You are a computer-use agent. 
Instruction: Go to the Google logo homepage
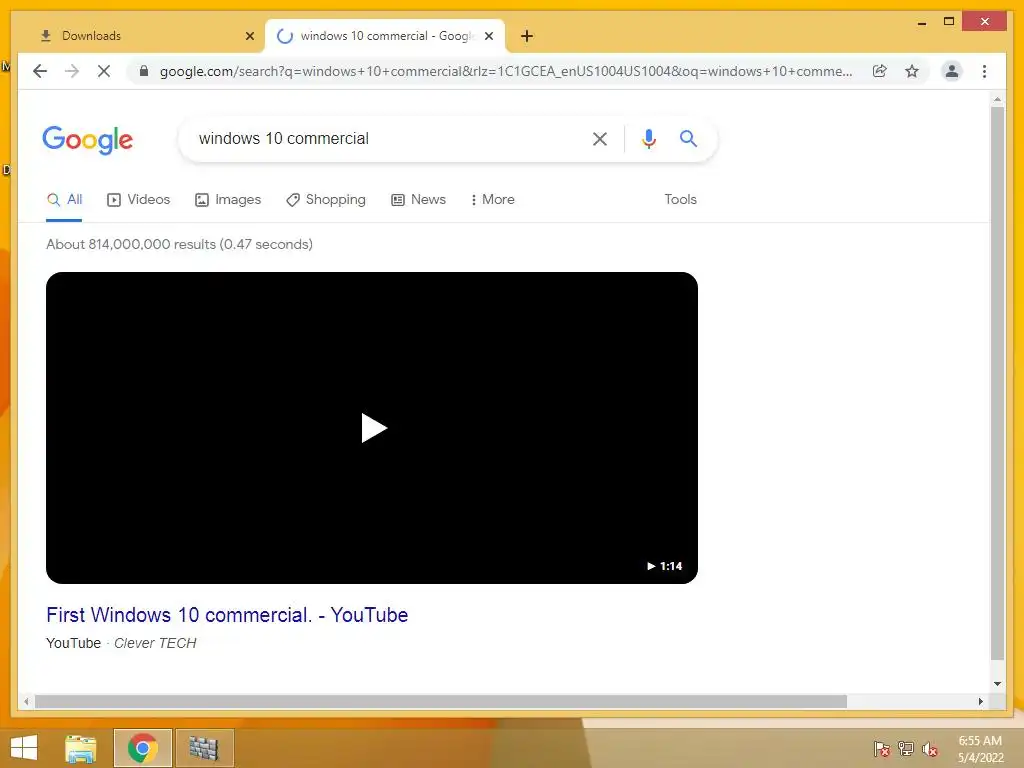tap(88, 140)
